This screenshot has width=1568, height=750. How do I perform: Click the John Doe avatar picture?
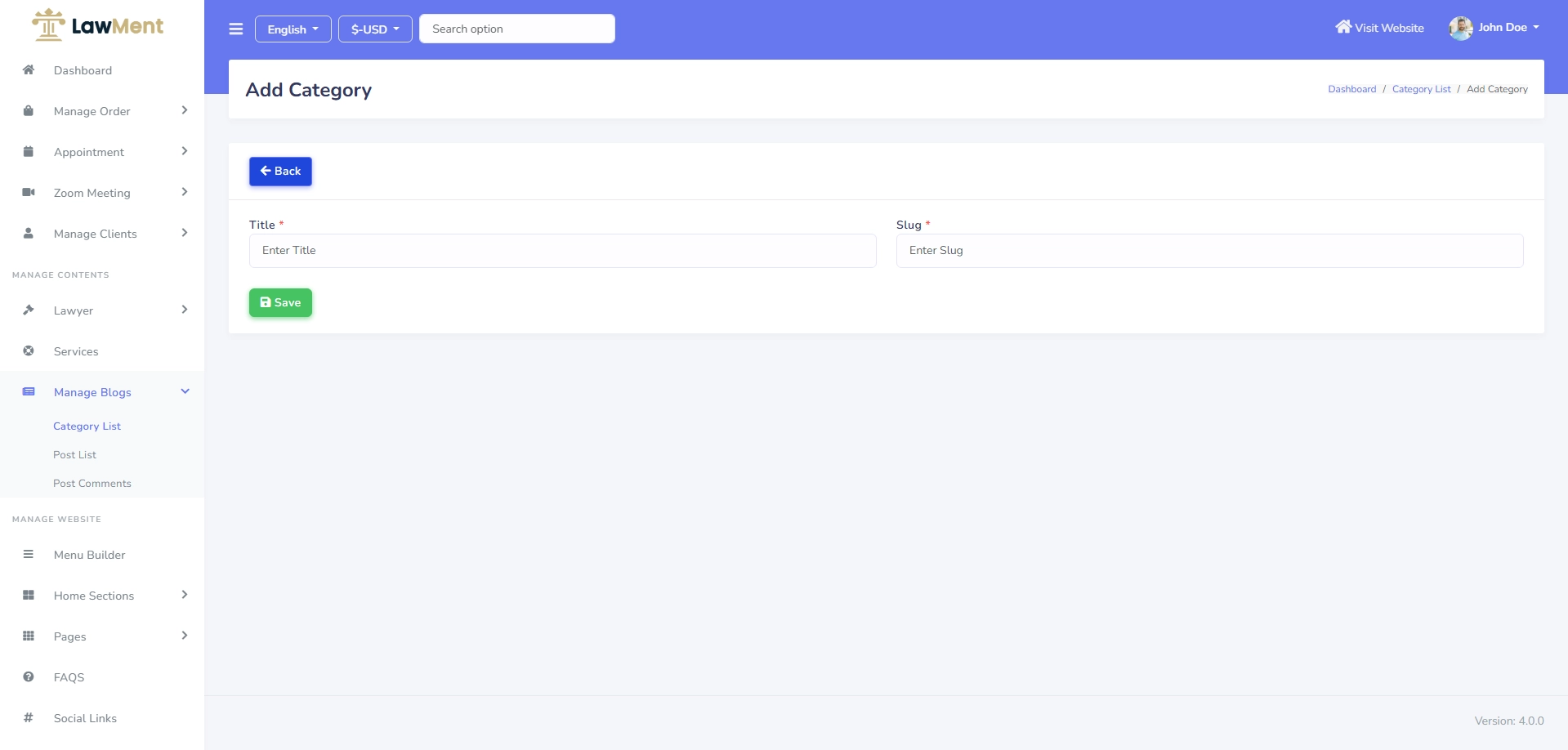(1461, 29)
